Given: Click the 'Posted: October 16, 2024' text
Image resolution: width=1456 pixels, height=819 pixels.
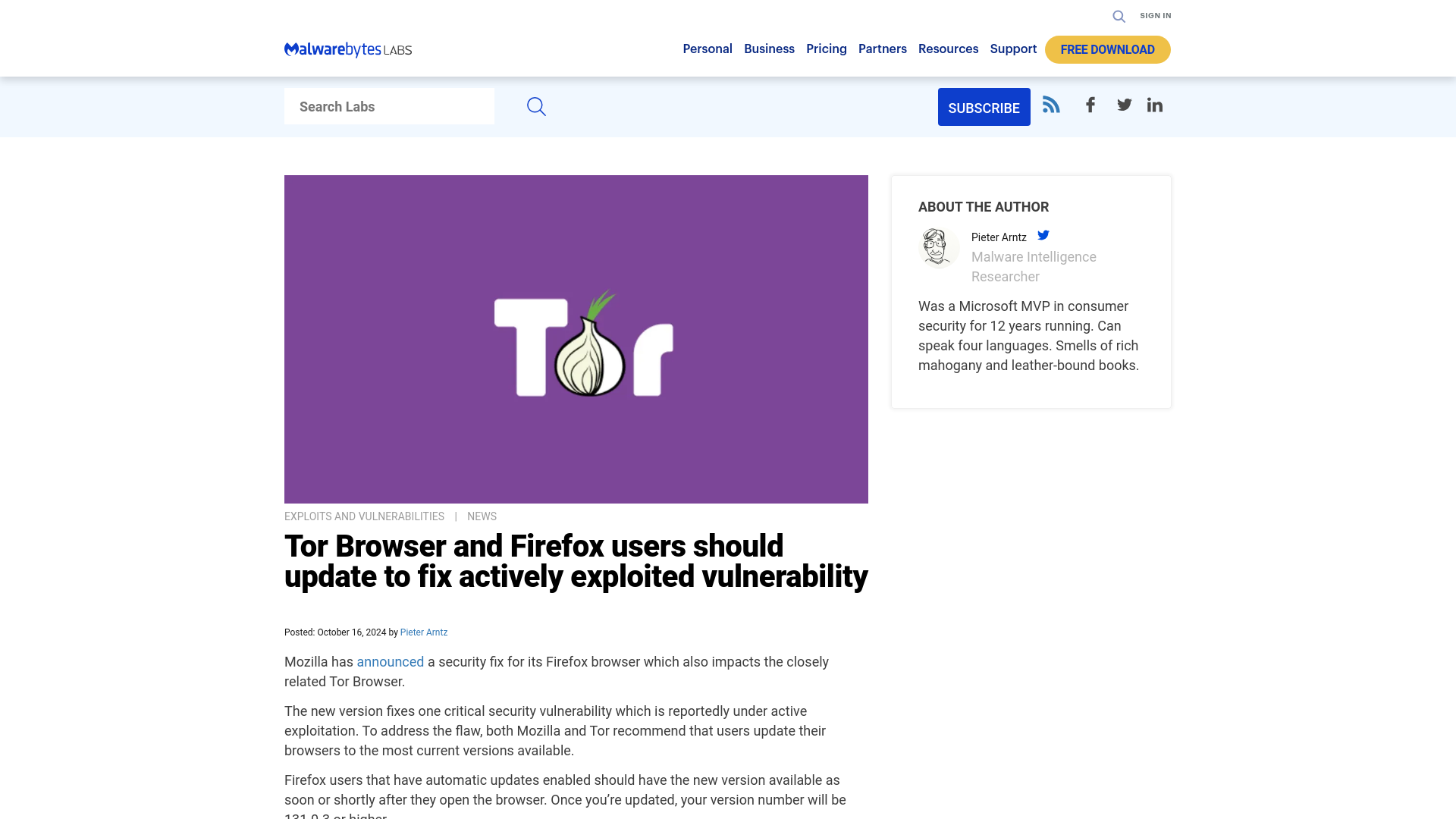Looking at the screenshot, I should 335,632.
